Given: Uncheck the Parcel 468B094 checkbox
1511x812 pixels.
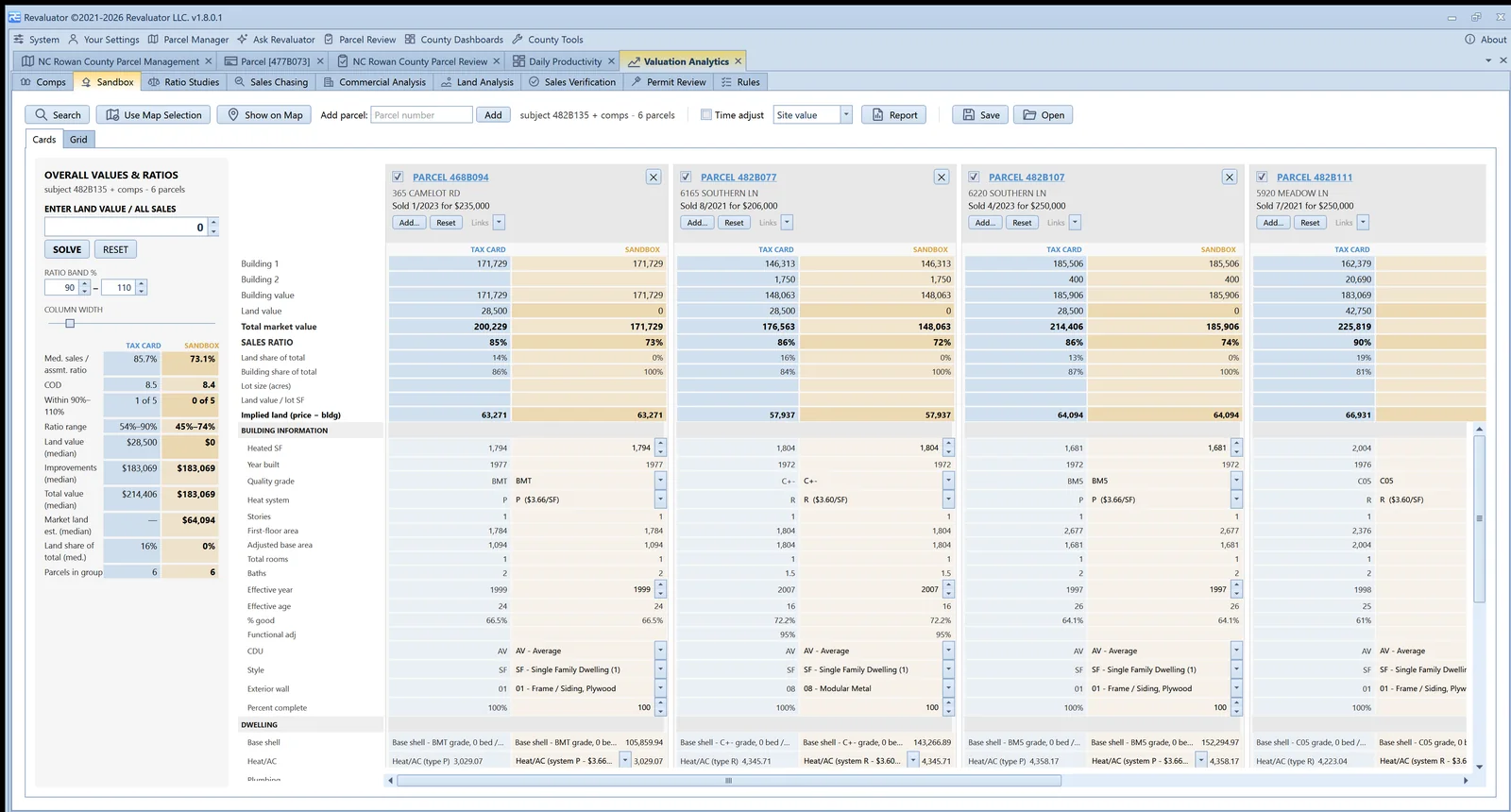Looking at the screenshot, I should click(x=398, y=177).
